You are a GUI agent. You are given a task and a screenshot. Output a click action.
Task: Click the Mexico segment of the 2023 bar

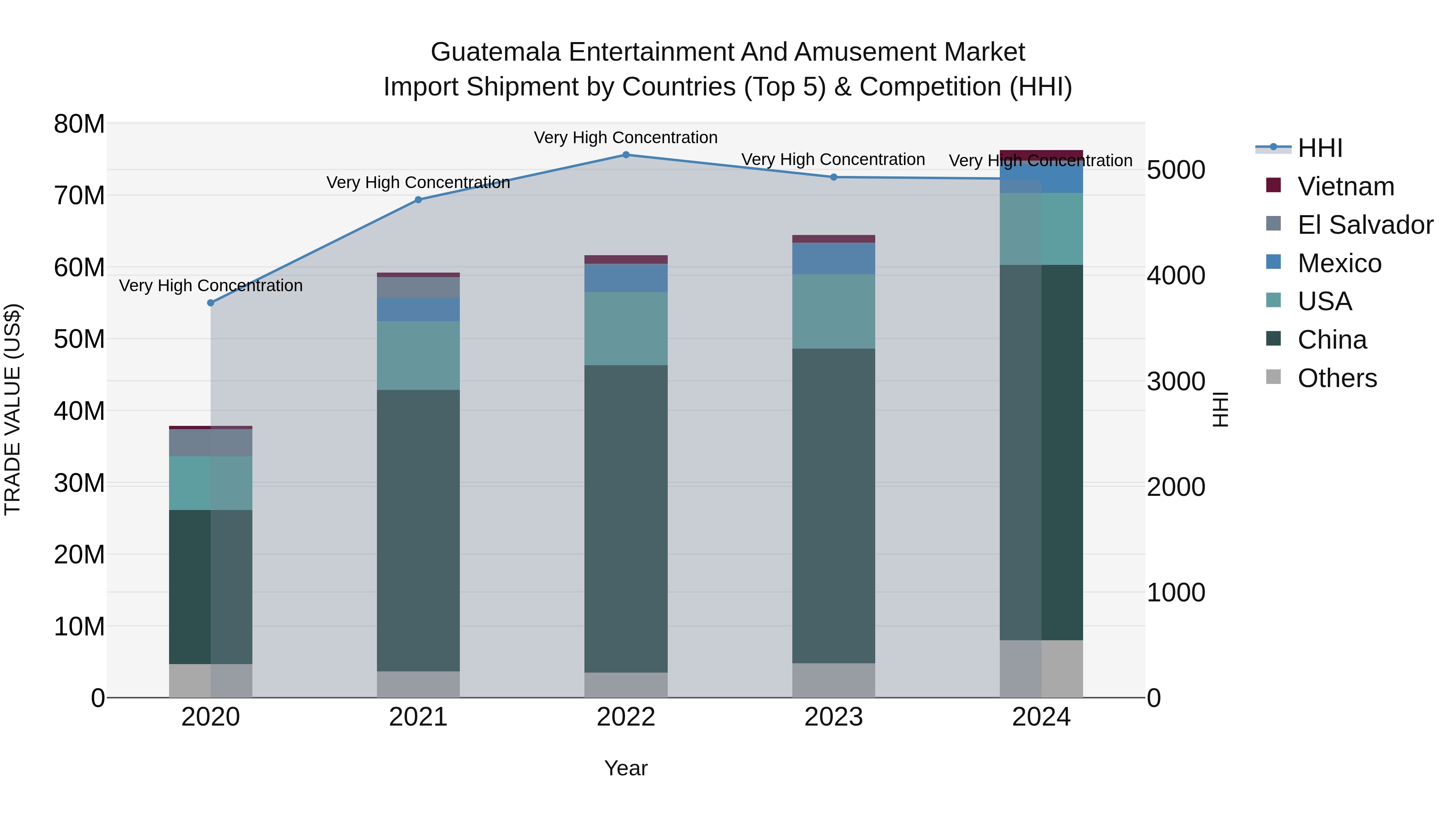point(834,258)
